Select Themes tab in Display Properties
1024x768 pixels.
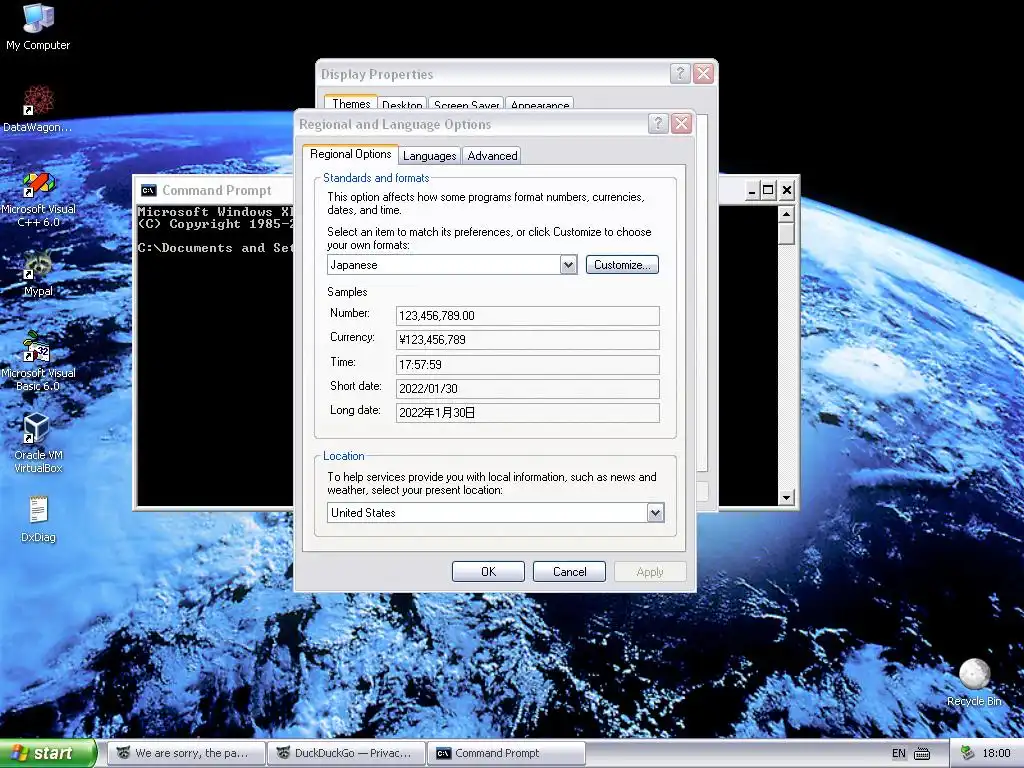point(351,103)
